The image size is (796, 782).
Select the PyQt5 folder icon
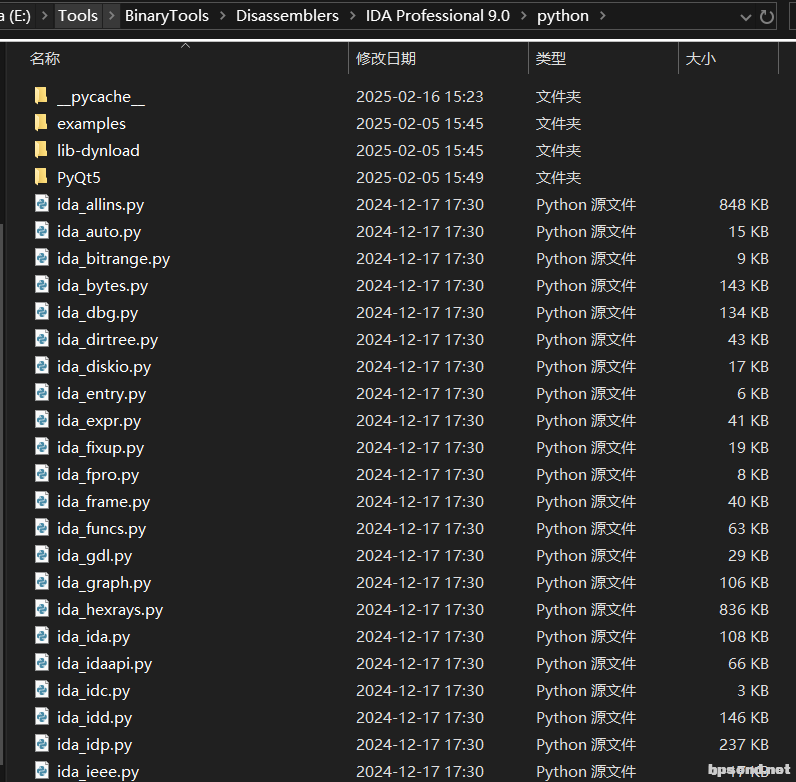(x=41, y=176)
